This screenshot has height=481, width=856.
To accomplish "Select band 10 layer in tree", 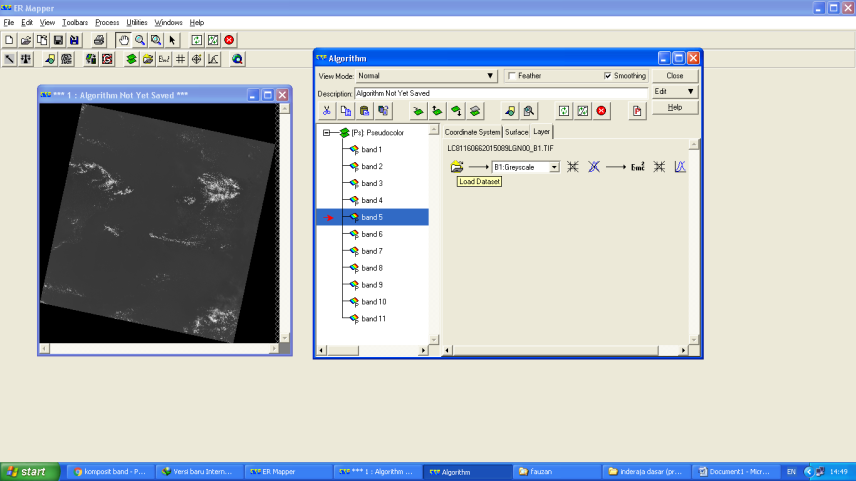I will point(373,302).
